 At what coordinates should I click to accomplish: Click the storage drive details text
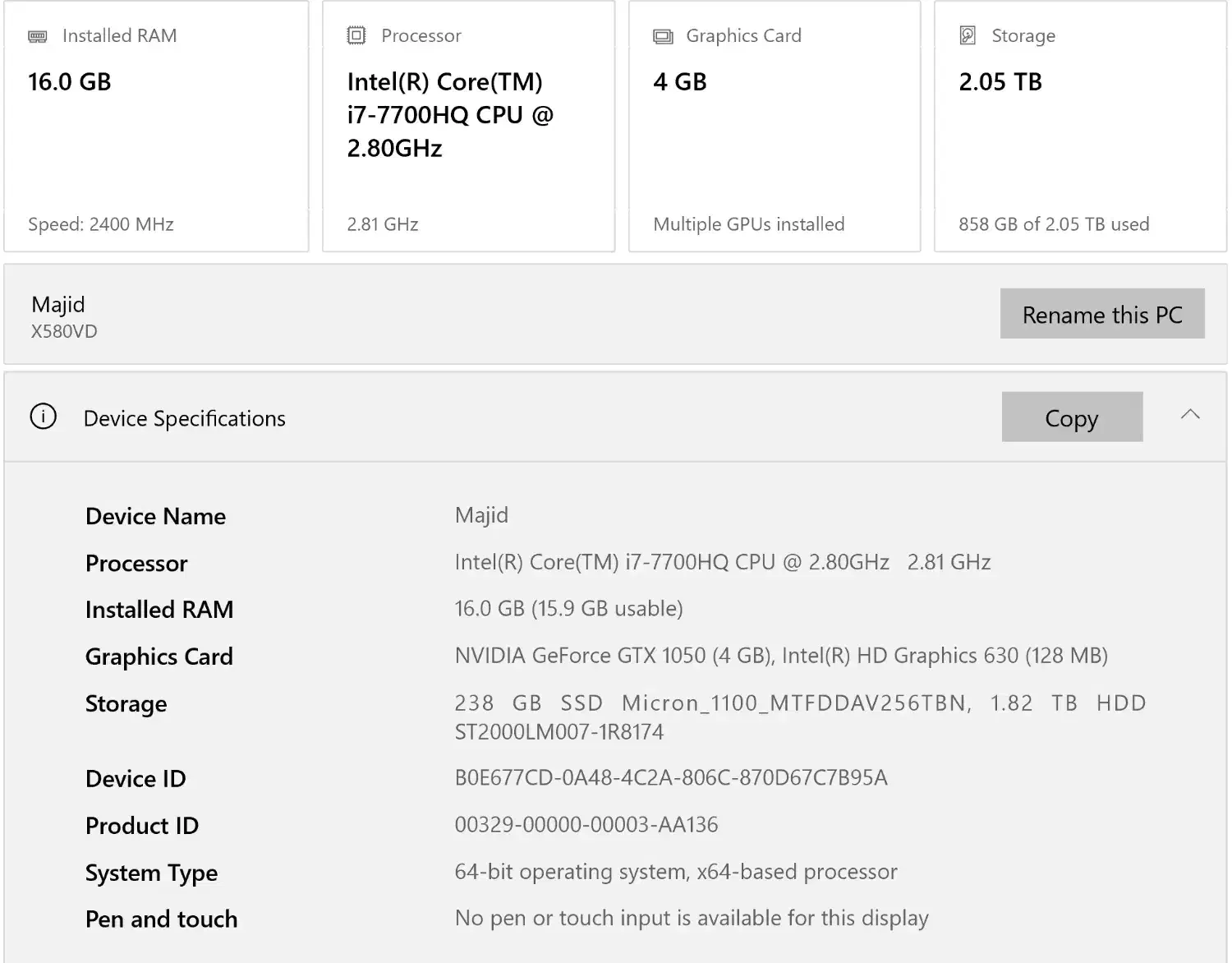[x=799, y=716]
